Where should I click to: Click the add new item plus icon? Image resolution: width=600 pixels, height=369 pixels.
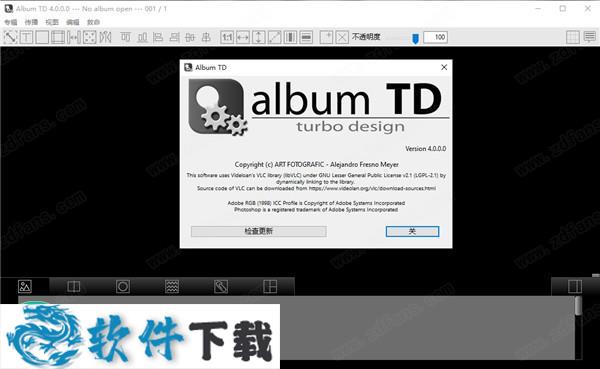click(x=326, y=37)
